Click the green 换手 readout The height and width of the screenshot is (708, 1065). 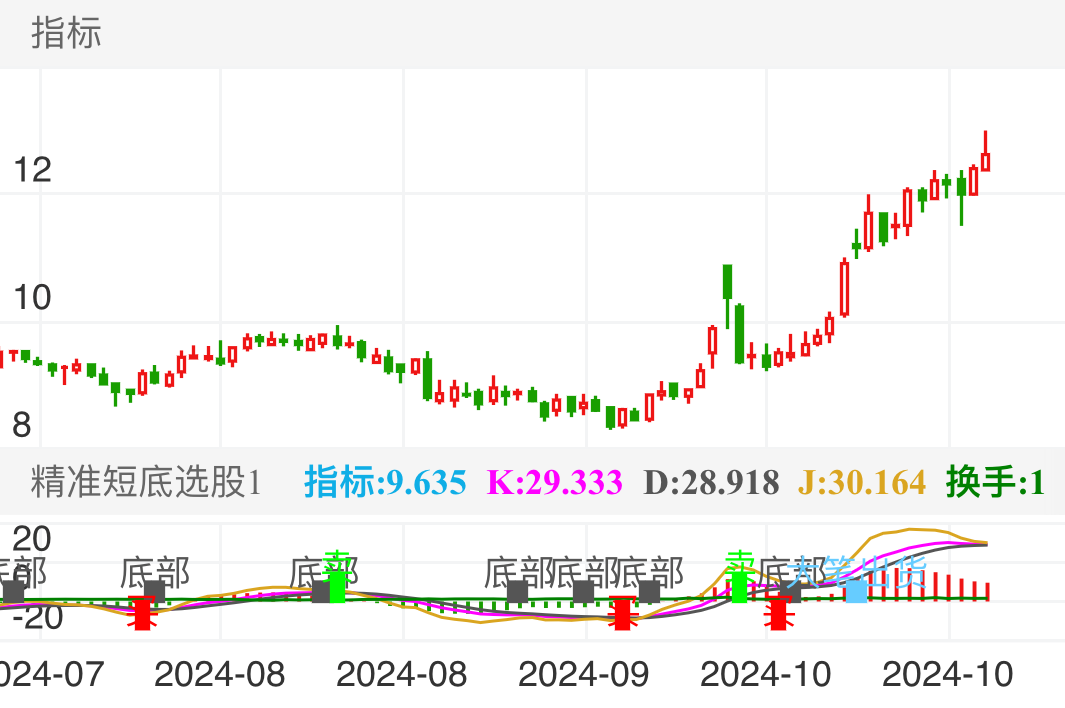(x=995, y=482)
